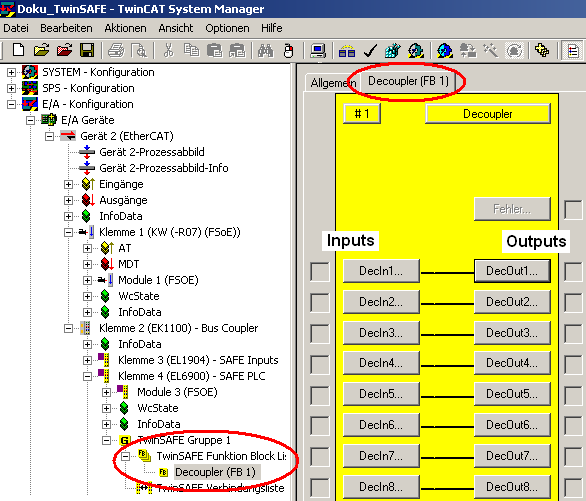The width and height of the screenshot is (586, 501).
Task: Toggle the checkbox next to Fehler button
Action: point(573,210)
